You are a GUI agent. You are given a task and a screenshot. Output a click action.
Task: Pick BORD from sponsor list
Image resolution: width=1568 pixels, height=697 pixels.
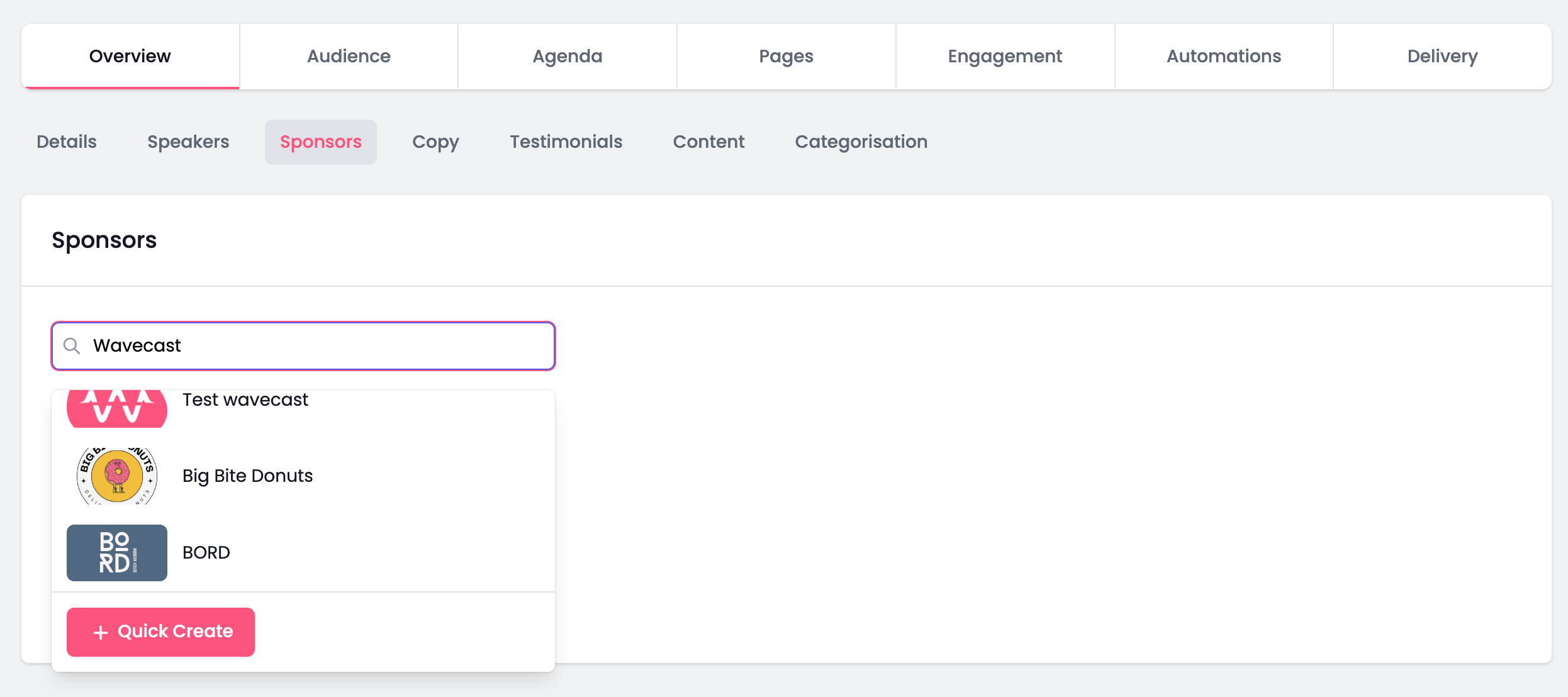pos(206,552)
